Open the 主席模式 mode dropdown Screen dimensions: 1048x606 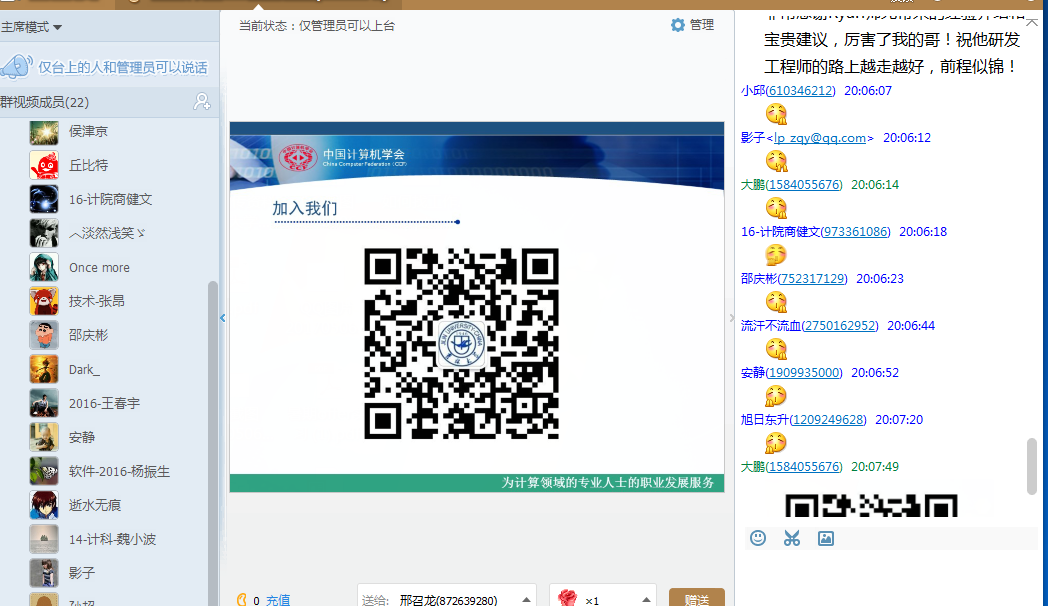[x=31, y=27]
